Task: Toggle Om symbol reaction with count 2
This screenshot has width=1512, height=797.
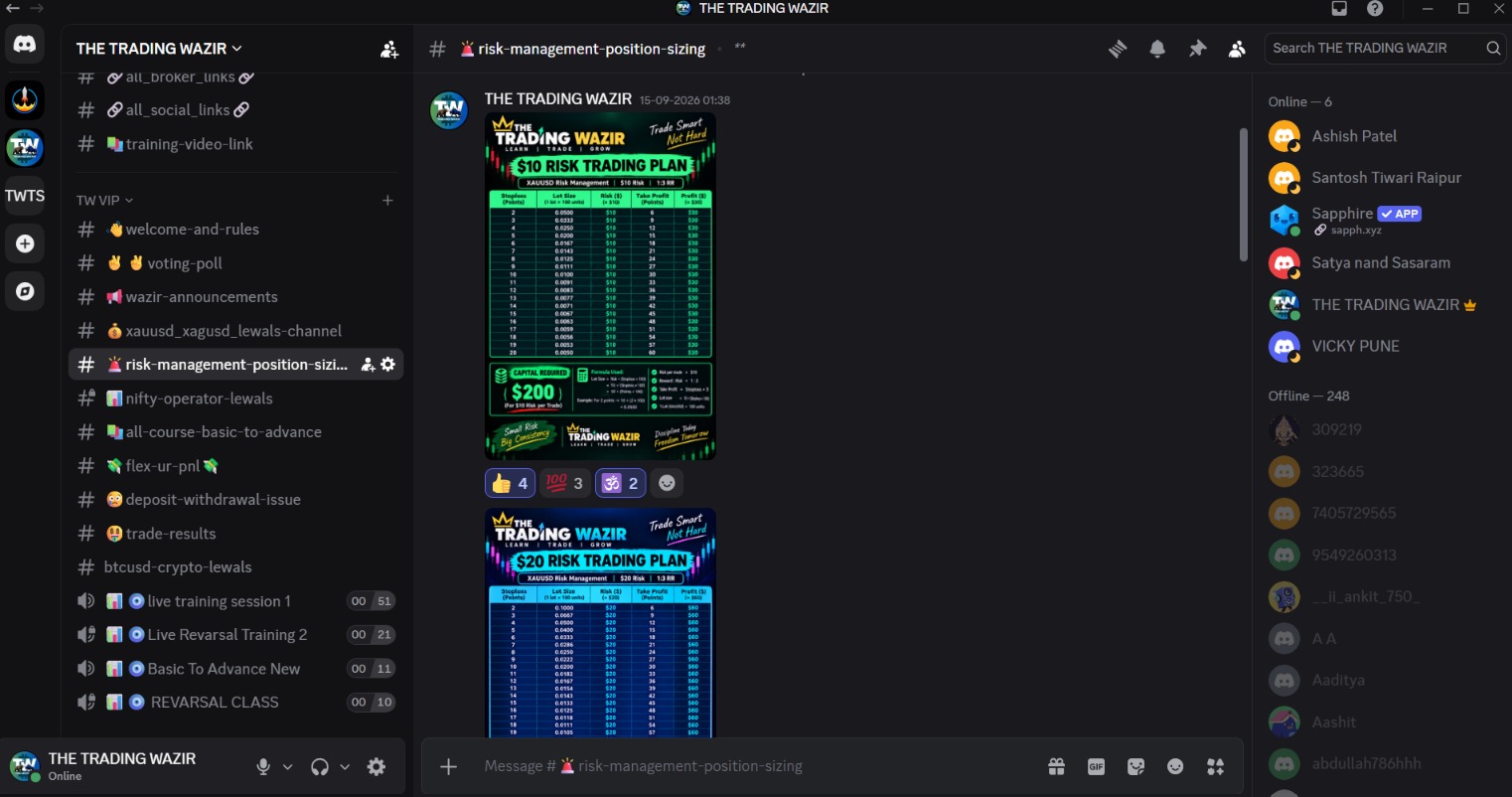Action: (620, 483)
